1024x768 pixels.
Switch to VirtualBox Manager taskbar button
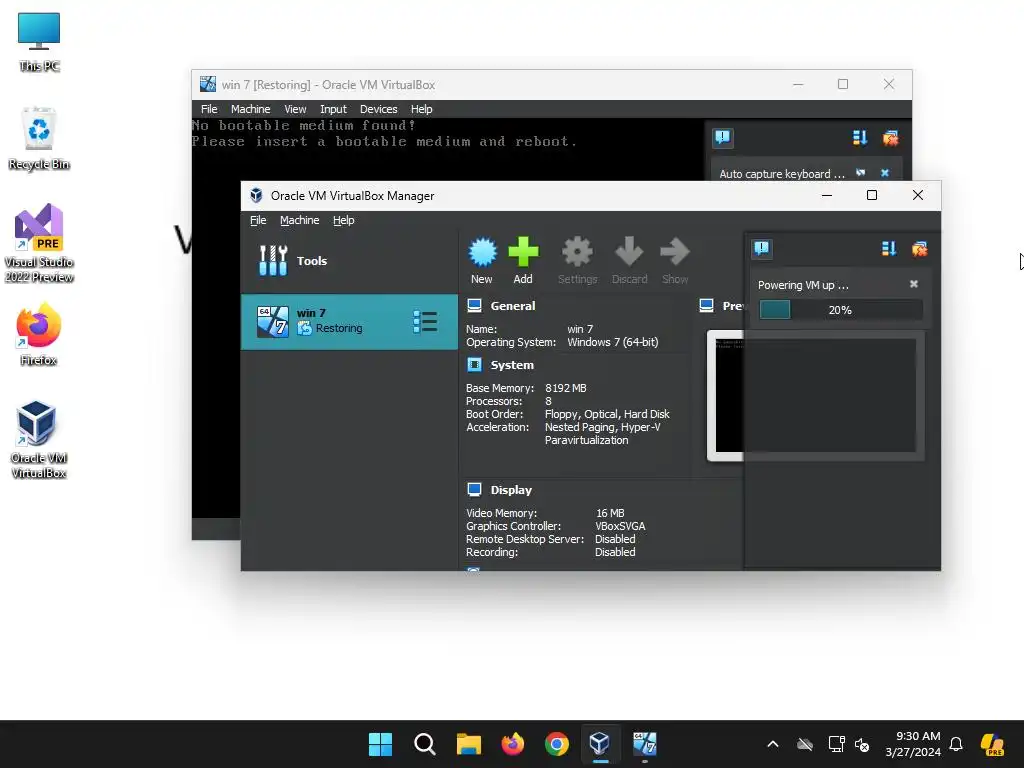[600, 744]
